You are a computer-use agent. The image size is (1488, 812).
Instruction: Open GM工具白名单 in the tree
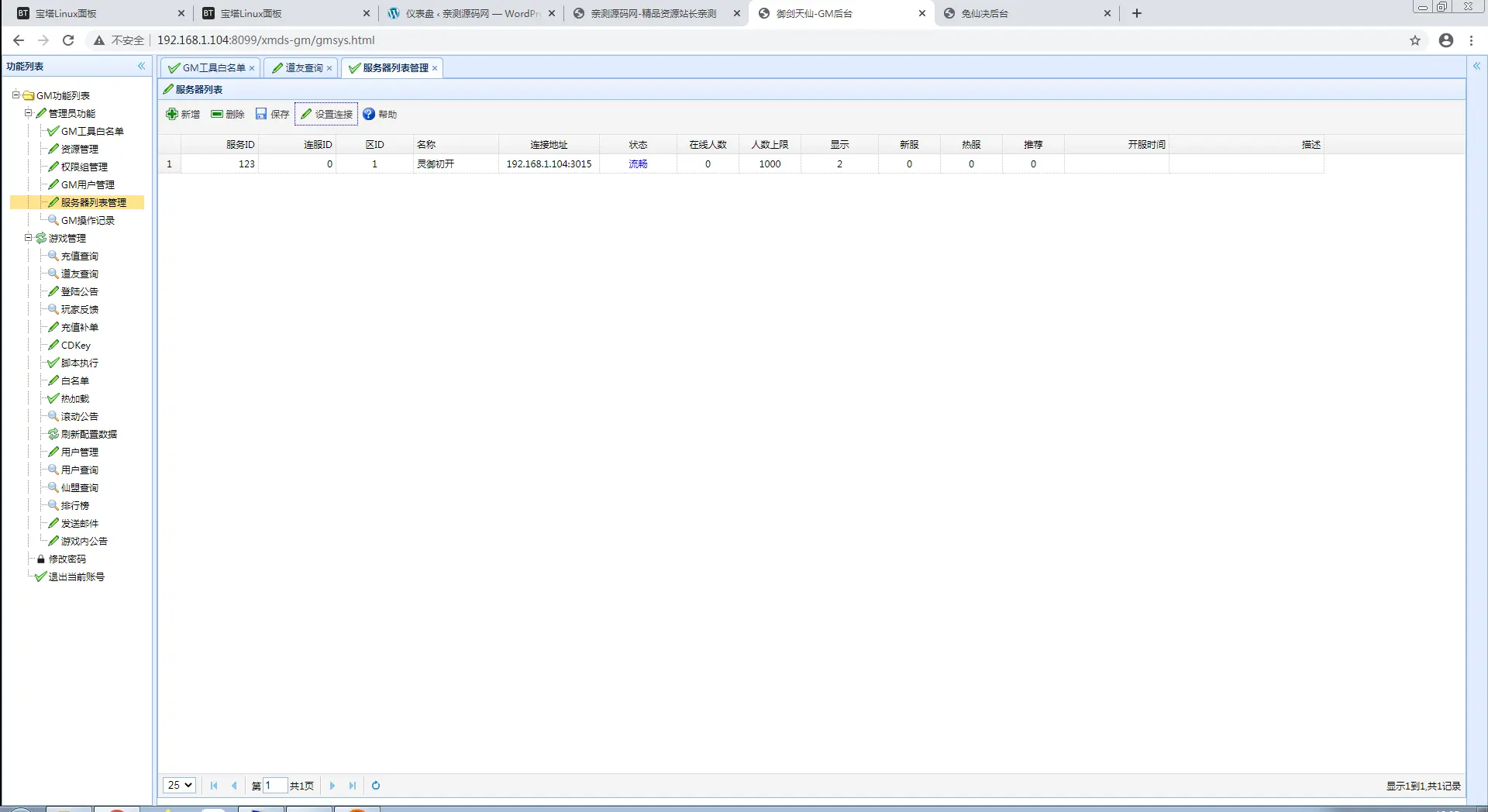(92, 131)
